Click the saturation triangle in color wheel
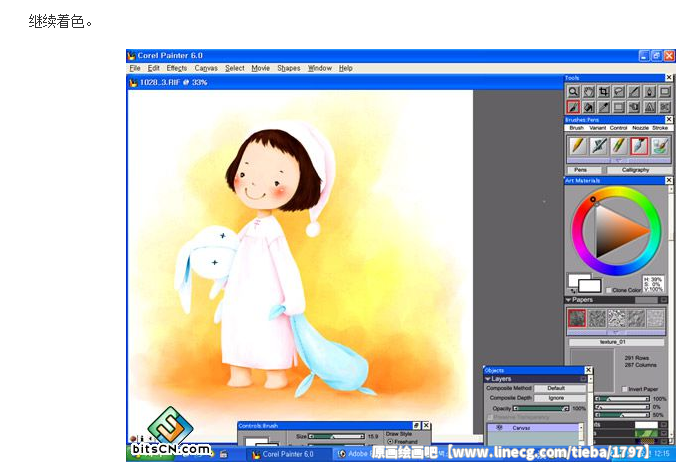This screenshot has height=471, width=690. click(616, 231)
